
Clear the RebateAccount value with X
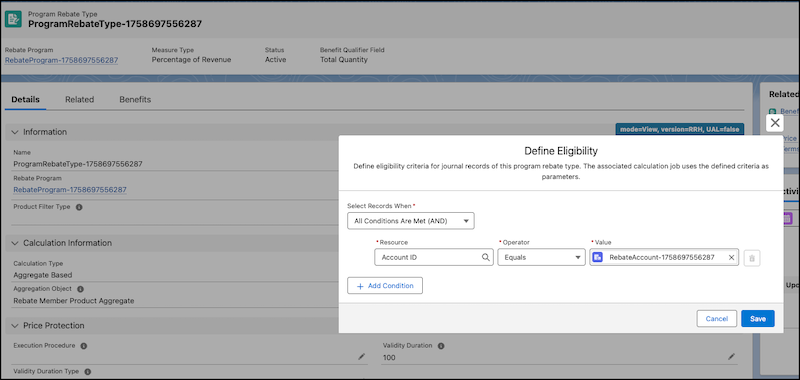coord(731,258)
